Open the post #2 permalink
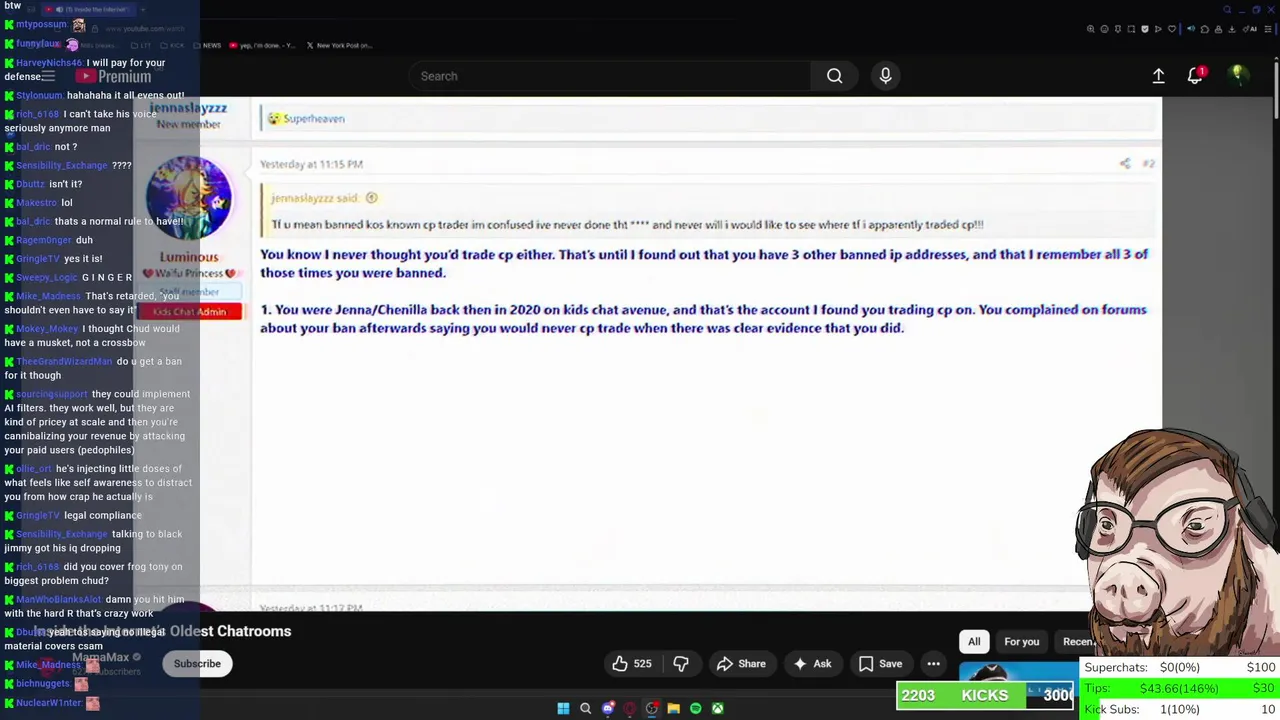Screen dimensions: 1280x720 [1148, 164]
